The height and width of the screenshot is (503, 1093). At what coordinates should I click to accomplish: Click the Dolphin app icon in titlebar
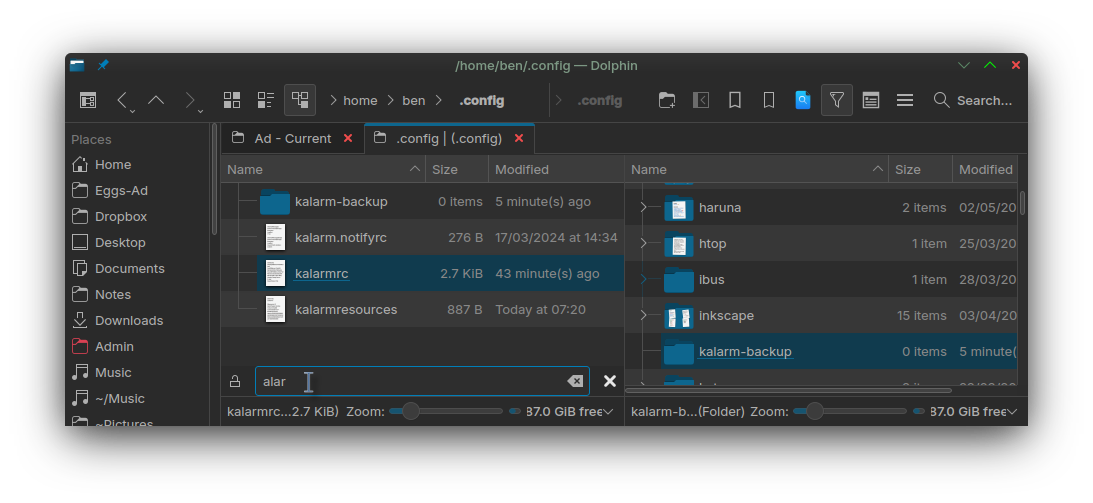click(x=77, y=65)
